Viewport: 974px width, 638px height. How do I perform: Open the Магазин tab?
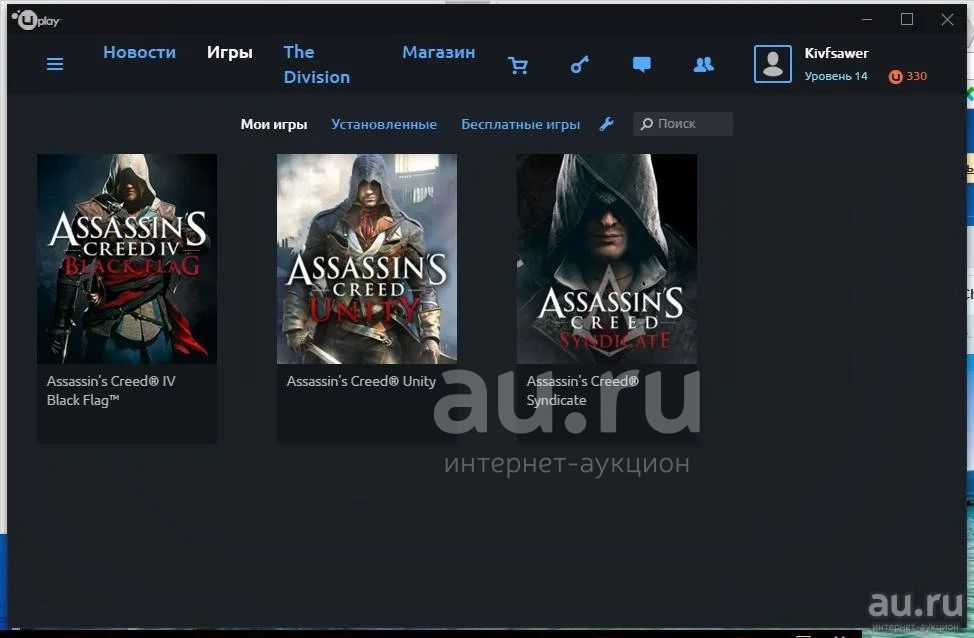(x=439, y=52)
